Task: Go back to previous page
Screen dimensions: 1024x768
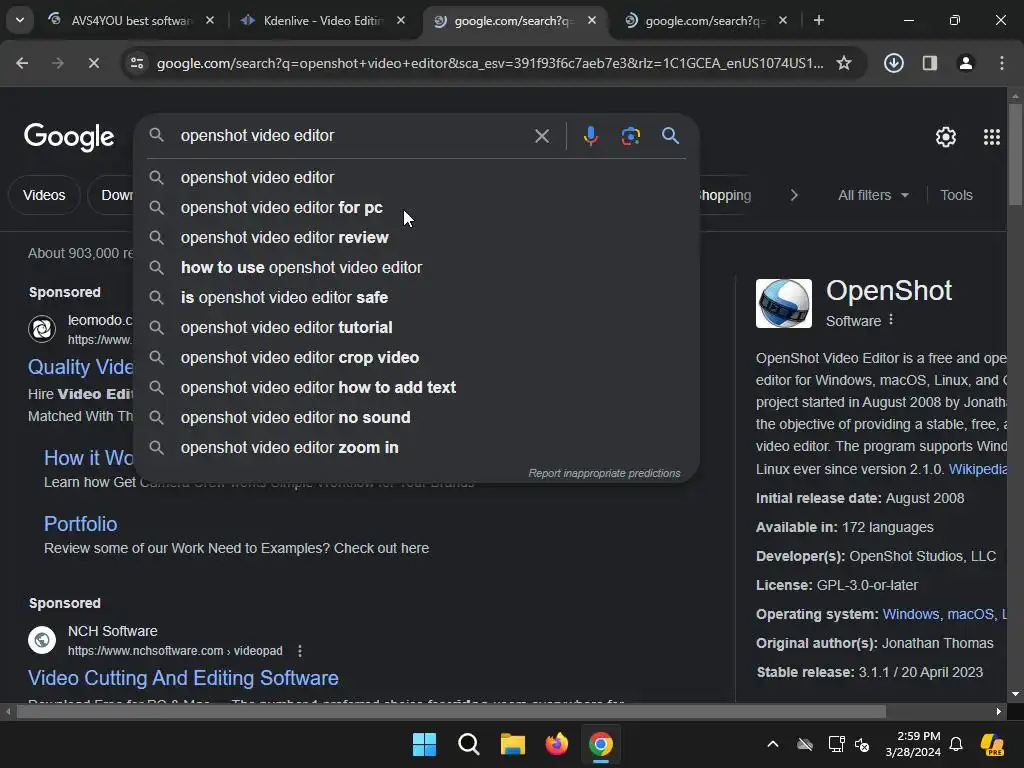Action: [x=22, y=63]
